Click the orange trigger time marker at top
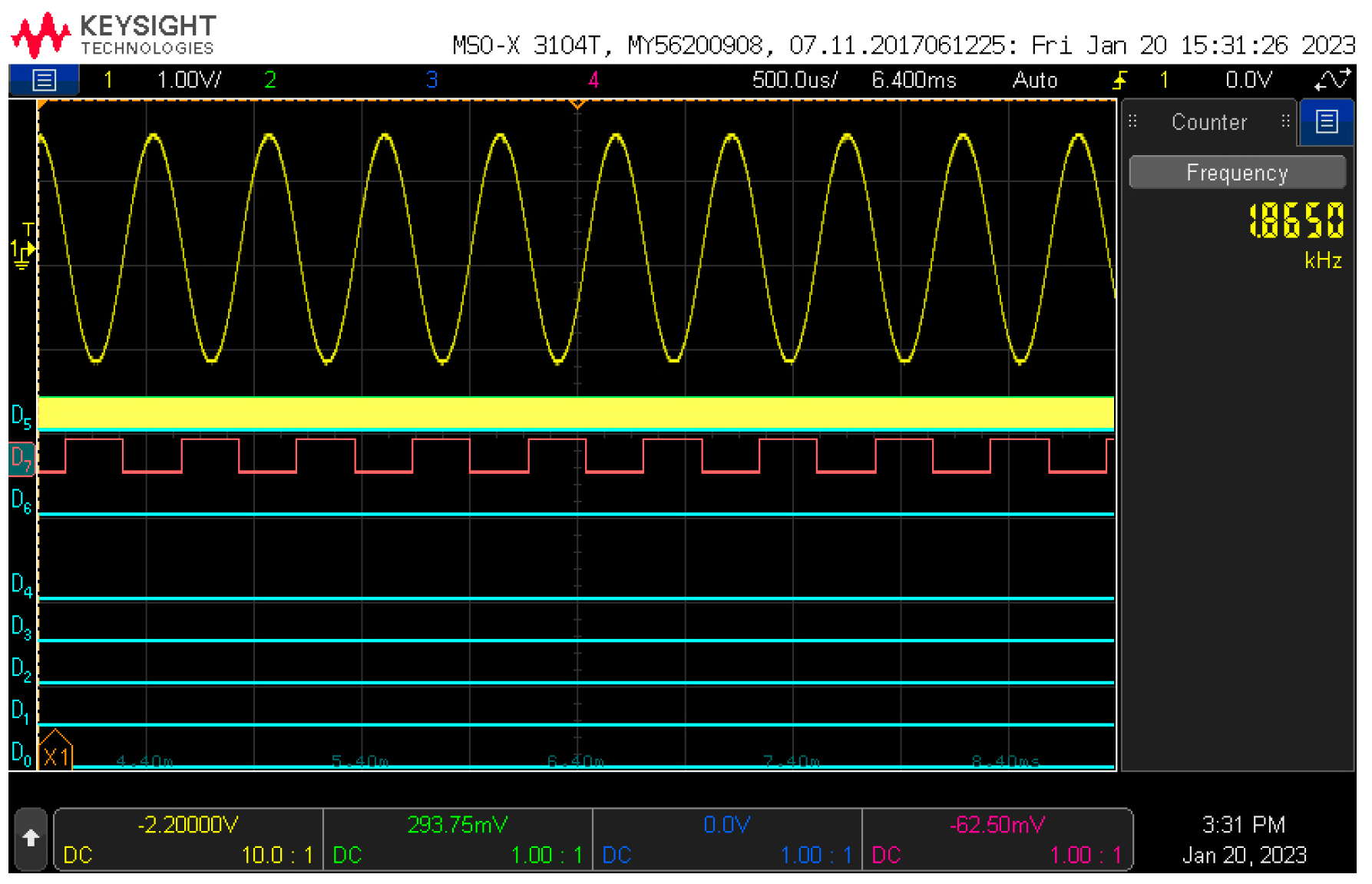 [x=577, y=103]
